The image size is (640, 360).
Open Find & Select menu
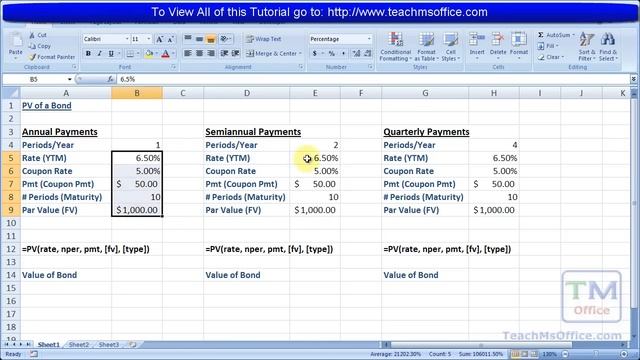point(608,47)
